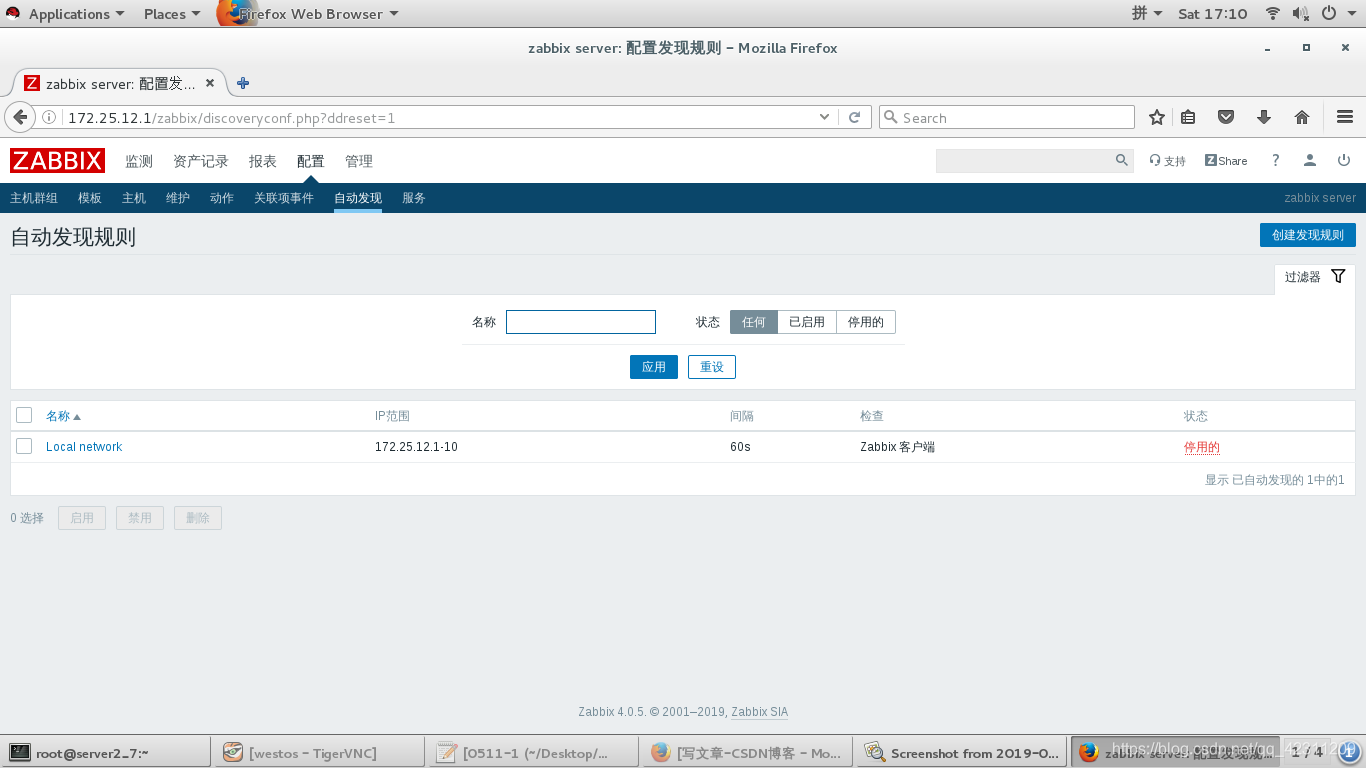Click the Firefox Search box
Image resolution: width=1366 pixels, height=768 pixels.
coord(1007,117)
